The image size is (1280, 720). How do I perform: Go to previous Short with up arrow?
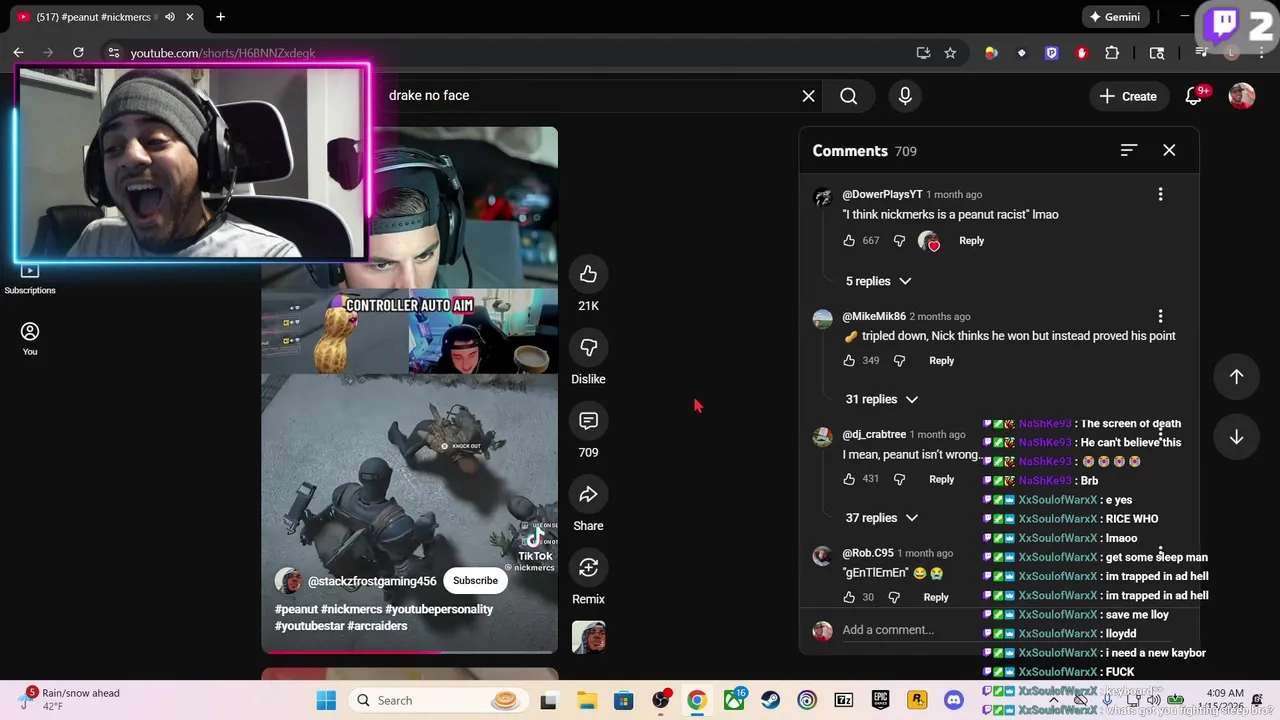[1236, 377]
